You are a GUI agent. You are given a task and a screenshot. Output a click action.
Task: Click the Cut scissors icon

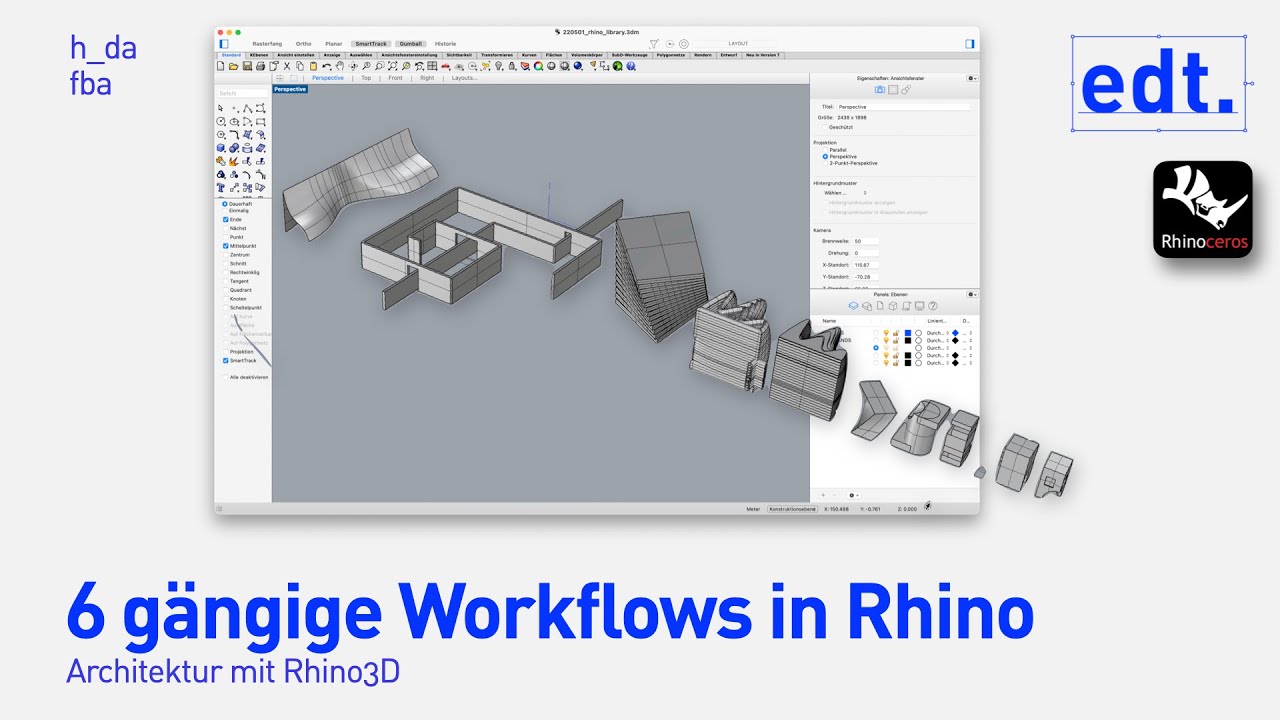[287, 66]
